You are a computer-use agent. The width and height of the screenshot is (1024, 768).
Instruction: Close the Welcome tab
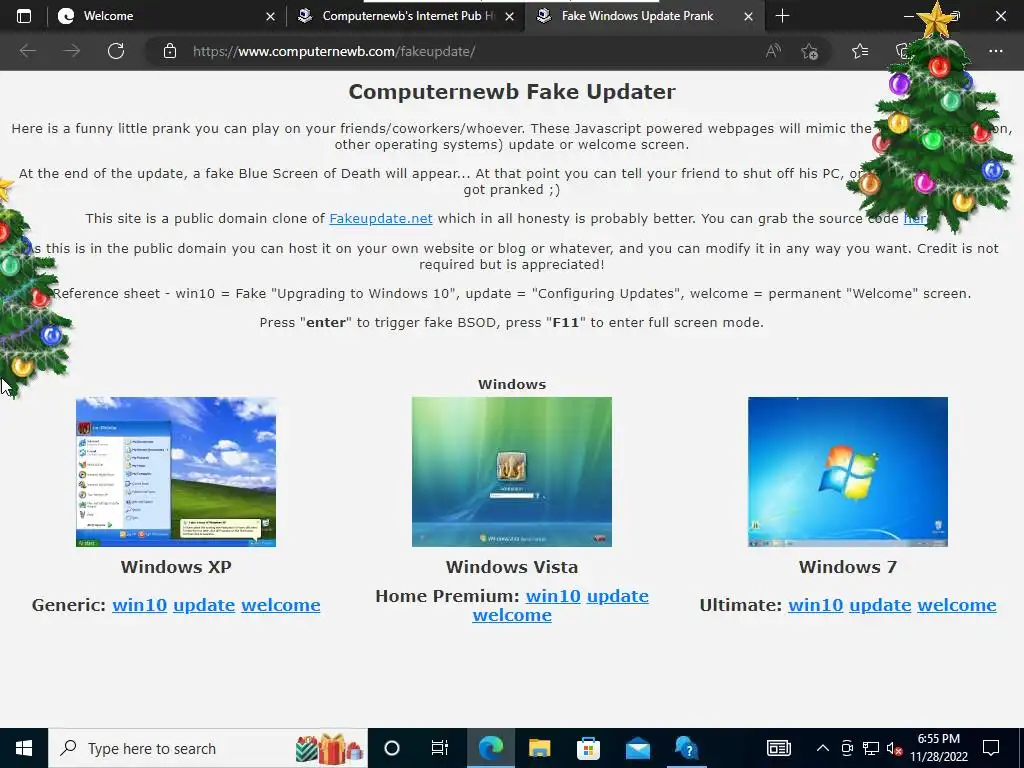click(x=270, y=16)
